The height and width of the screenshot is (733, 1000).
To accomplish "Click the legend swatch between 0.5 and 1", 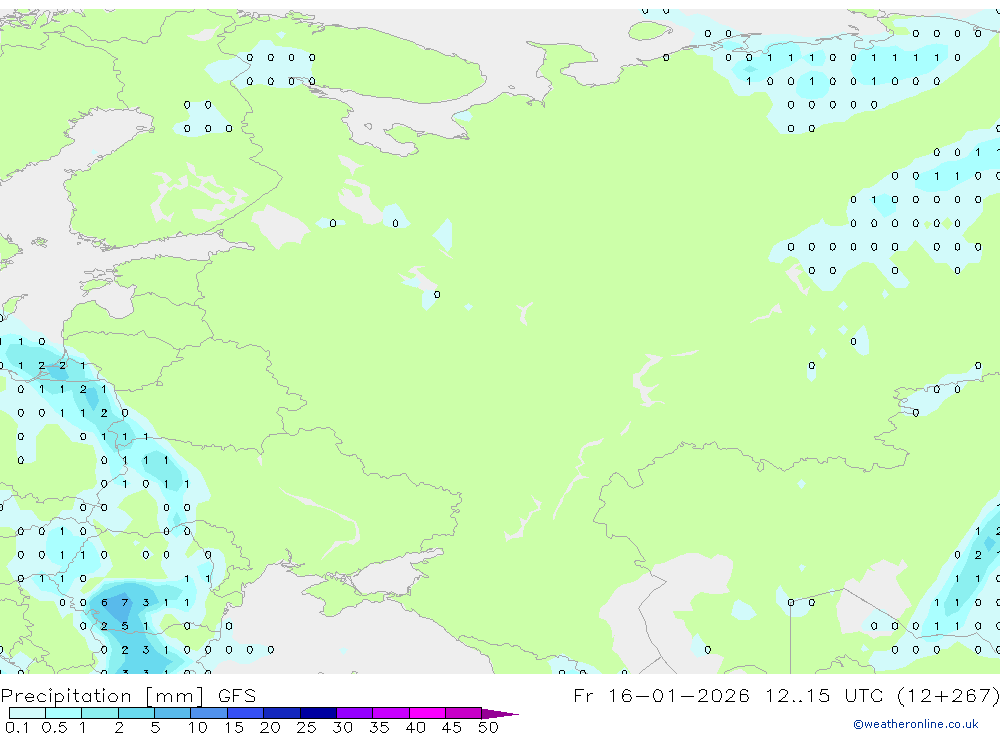I will tap(64, 713).
